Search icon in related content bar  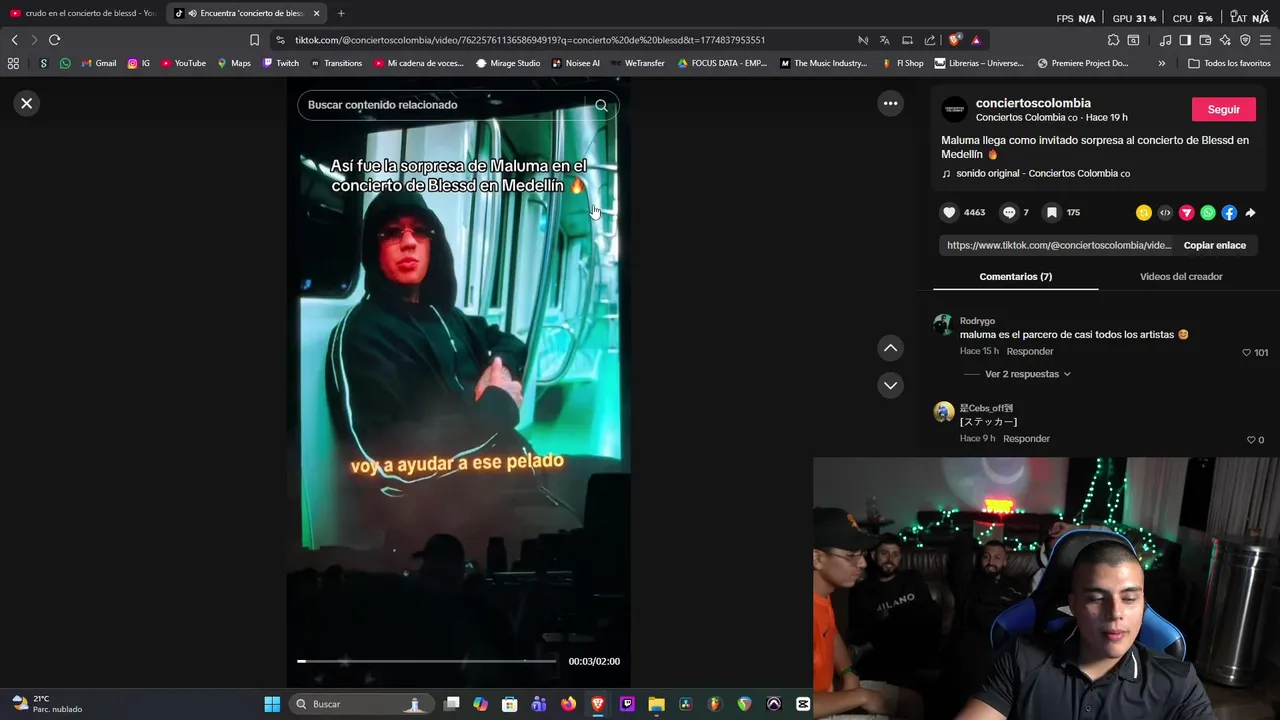pos(601,105)
